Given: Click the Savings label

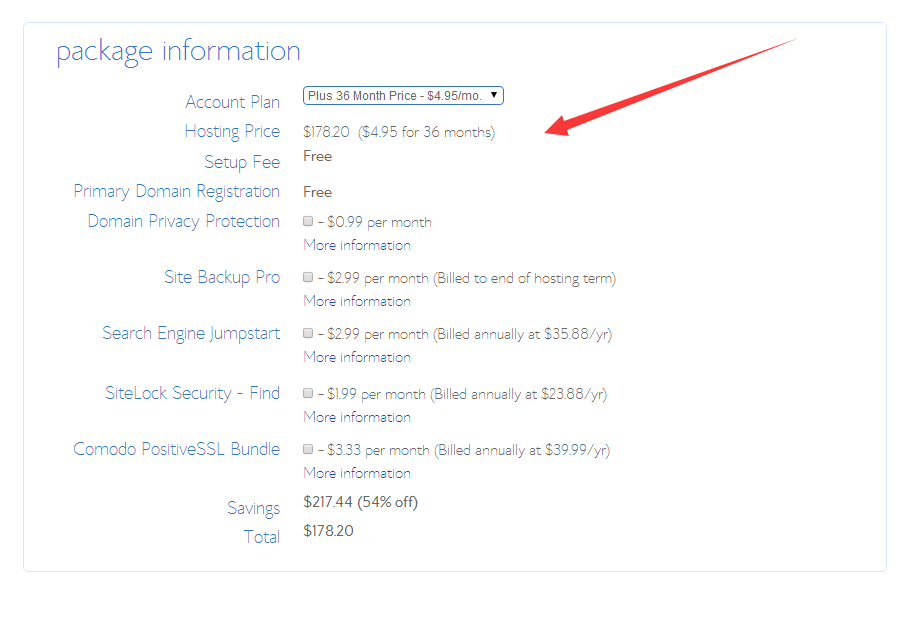Looking at the screenshot, I should (254, 508).
